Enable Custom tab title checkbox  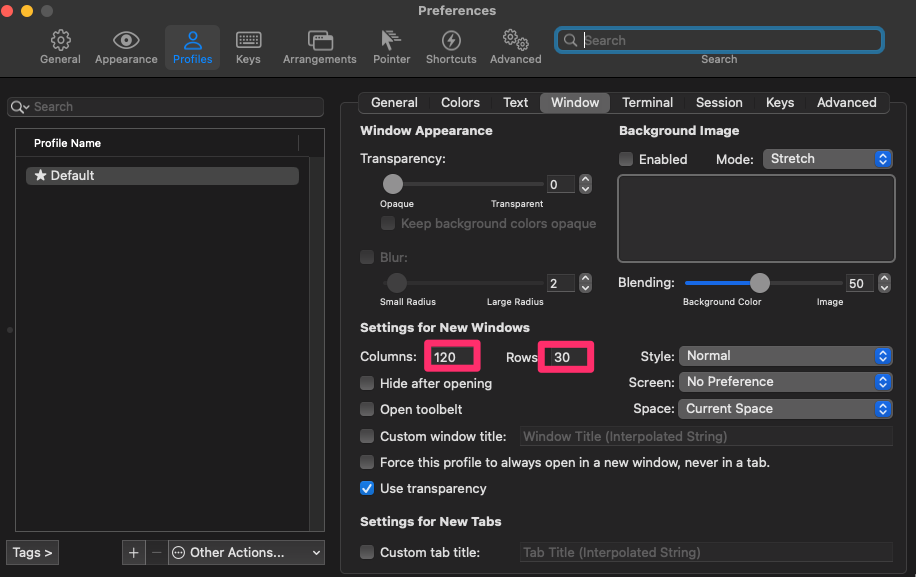tap(367, 552)
